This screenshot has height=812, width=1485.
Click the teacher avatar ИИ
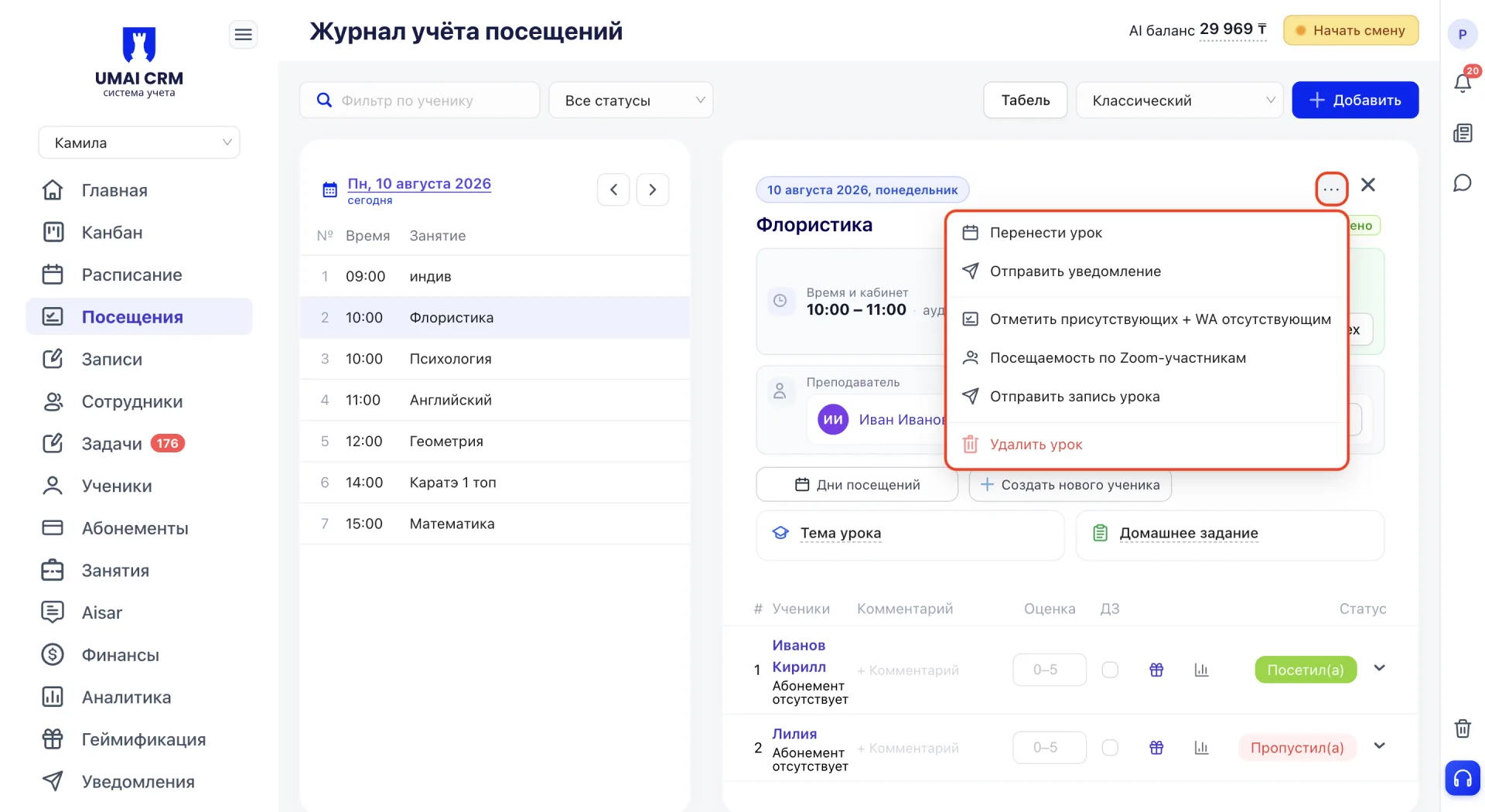833,419
